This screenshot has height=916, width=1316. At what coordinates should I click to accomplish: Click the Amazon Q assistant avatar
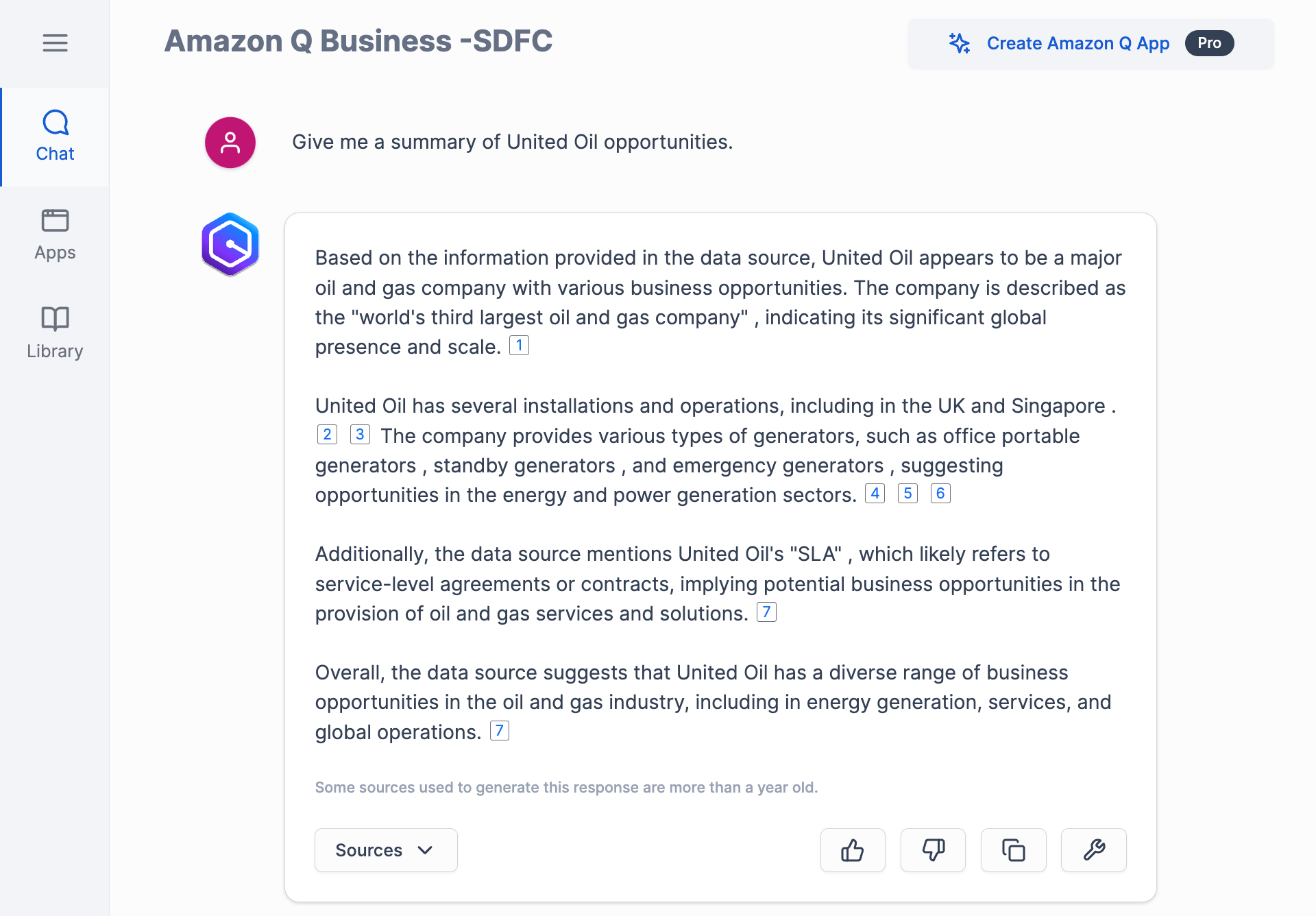point(230,244)
